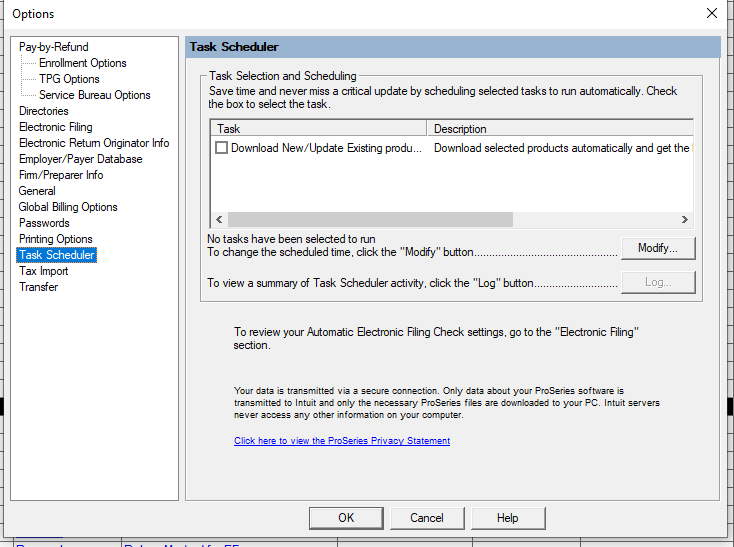Select Pay-by-Refund in the options tree
Viewport: 734px width, 547px height.
coord(53,47)
